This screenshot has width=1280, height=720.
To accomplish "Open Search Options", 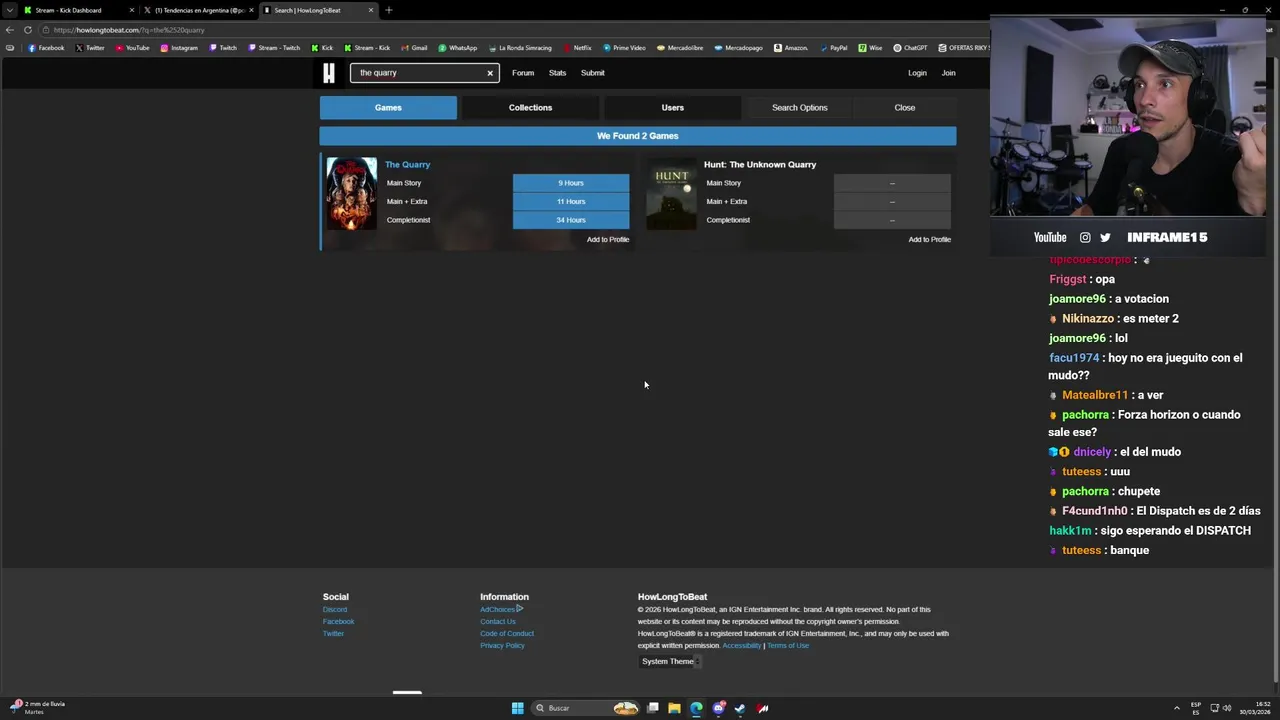I will [x=800, y=108].
